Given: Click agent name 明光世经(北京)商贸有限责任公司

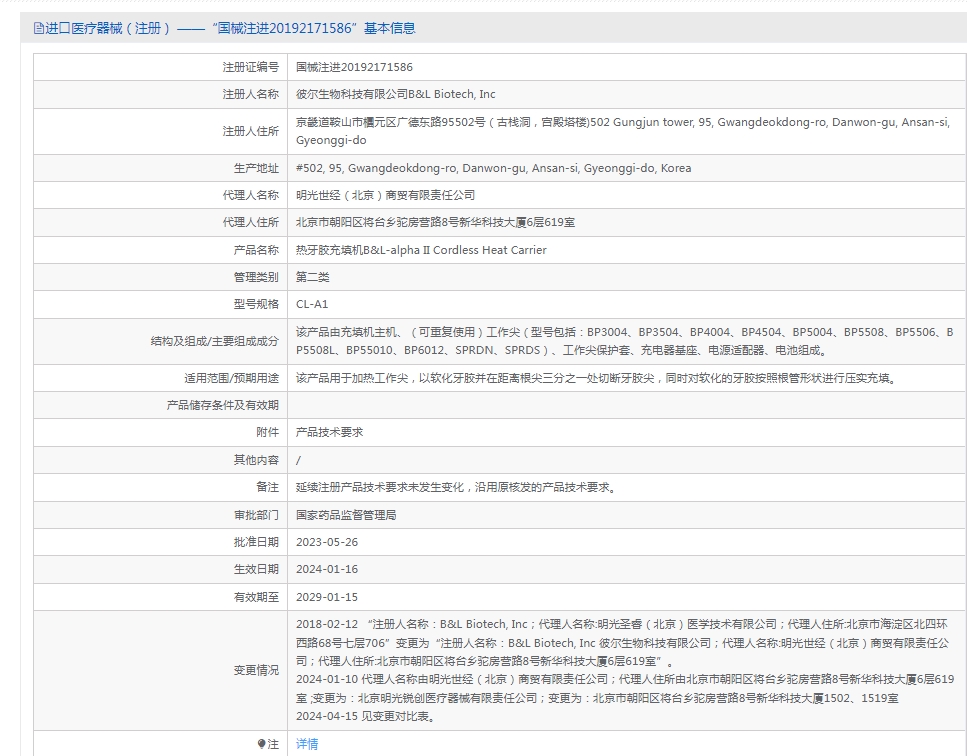Looking at the screenshot, I should tap(385, 195).
